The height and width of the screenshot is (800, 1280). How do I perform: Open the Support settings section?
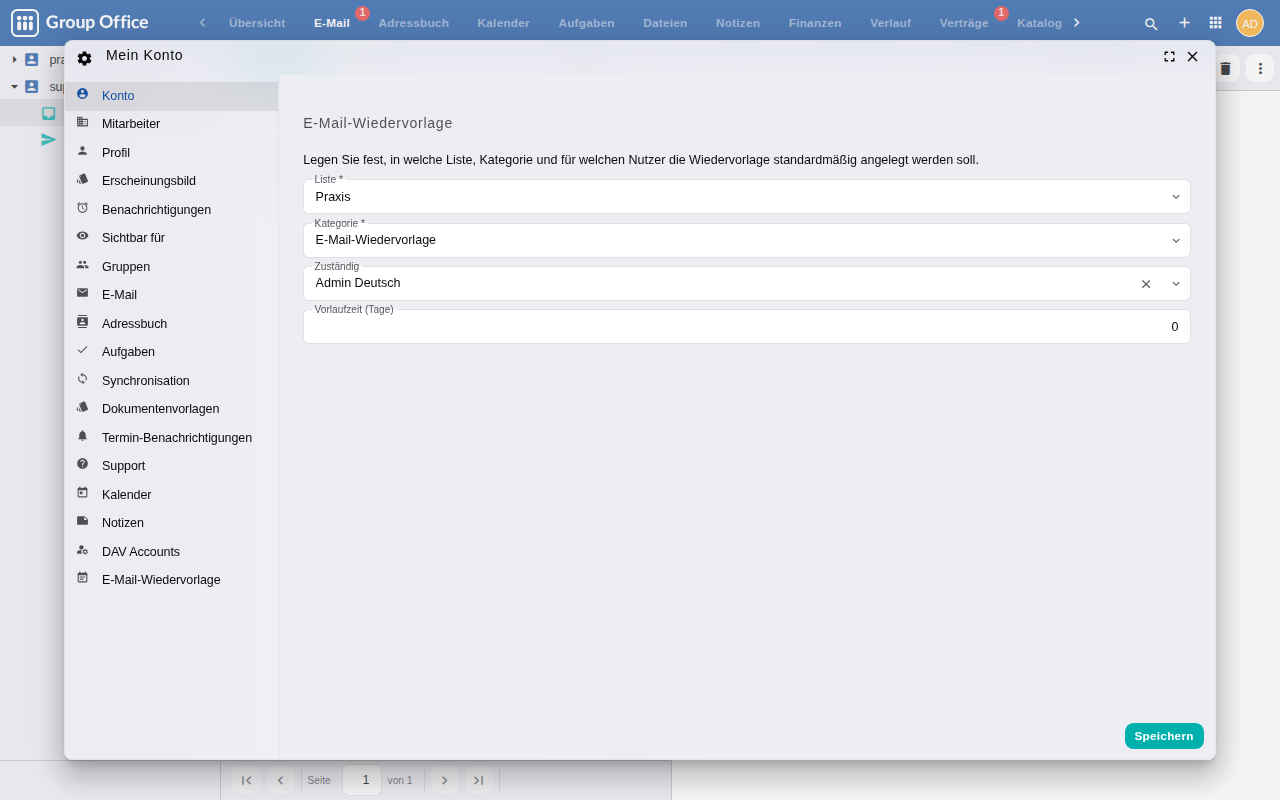(171, 466)
